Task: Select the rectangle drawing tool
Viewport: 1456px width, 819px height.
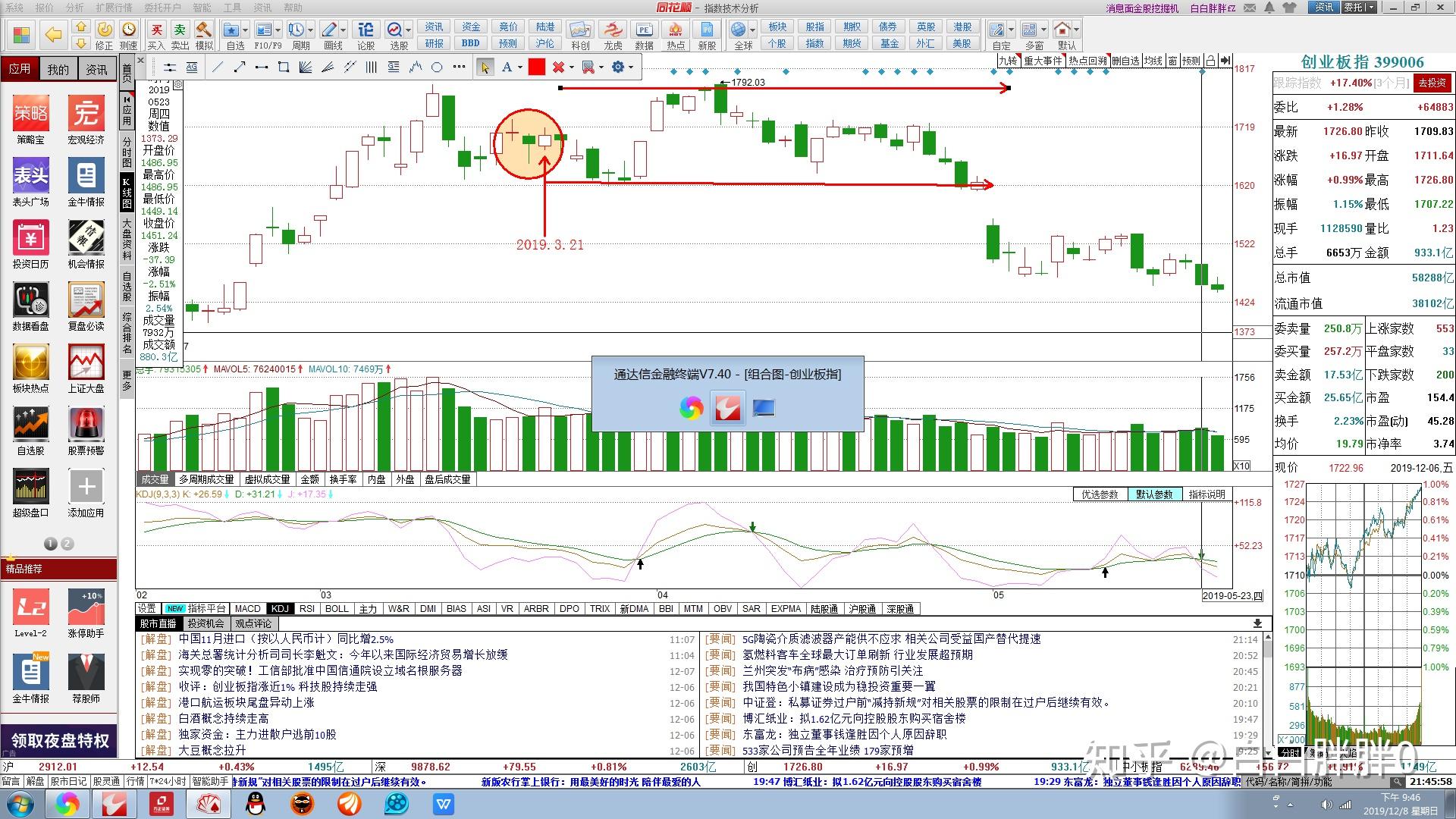Action: (284, 67)
